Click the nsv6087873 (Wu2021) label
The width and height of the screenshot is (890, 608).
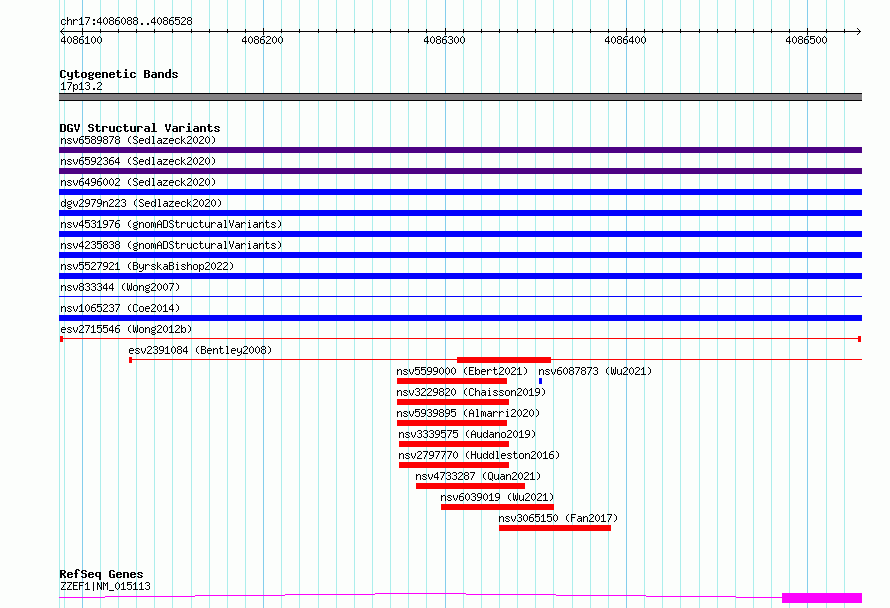point(595,371)
